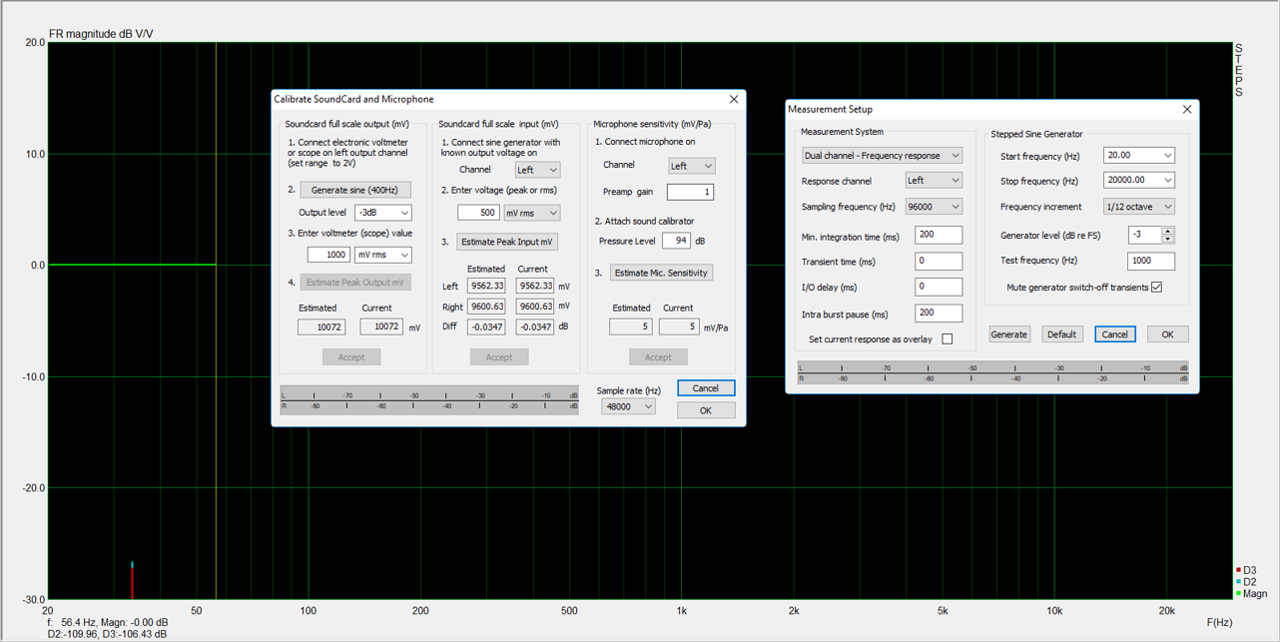
Task: Click Default button in Measurement Setup
Action: pyautogui.click(x=1062, y=334)
